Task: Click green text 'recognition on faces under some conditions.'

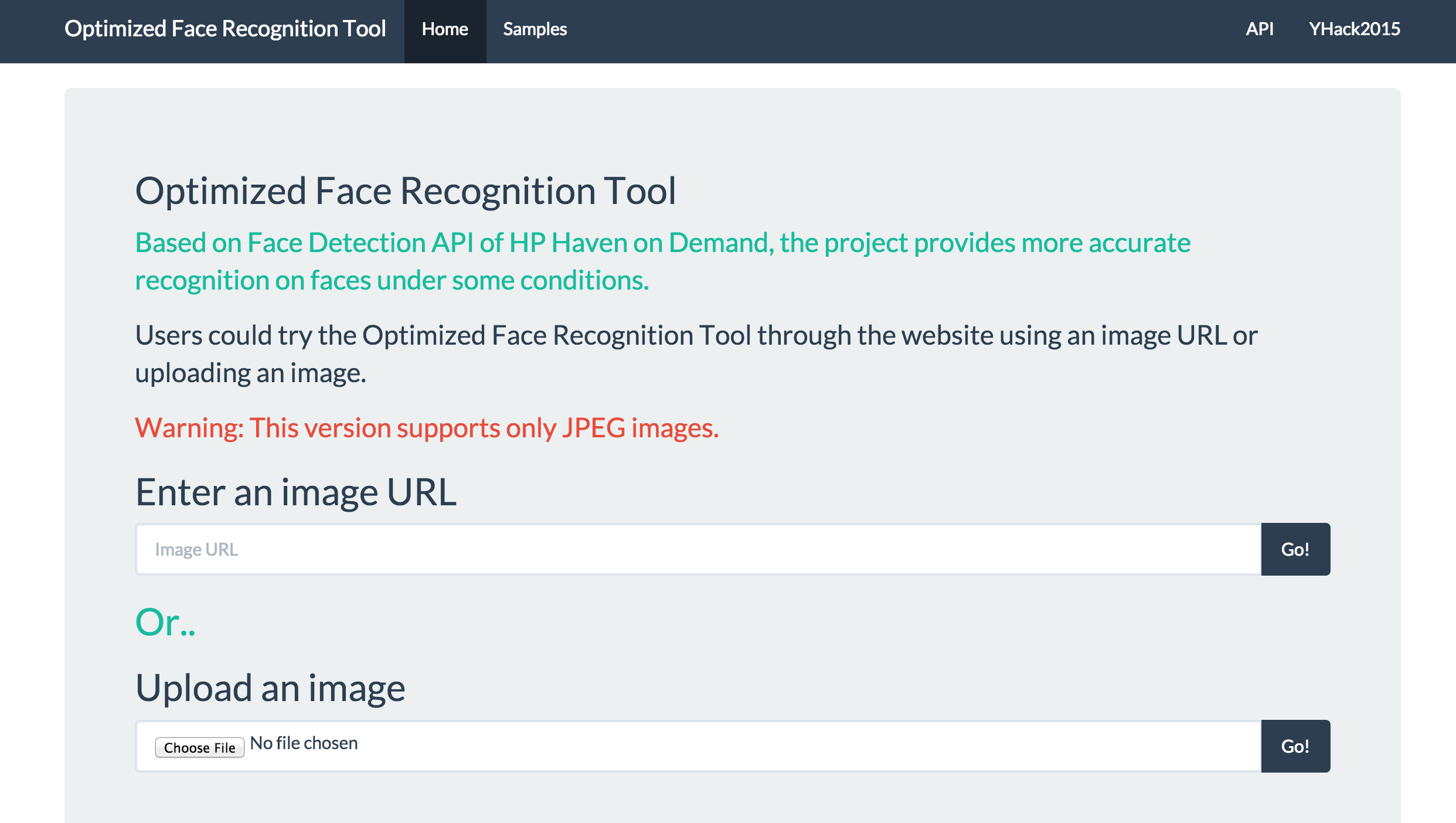Action: click(x=392, y=280)
